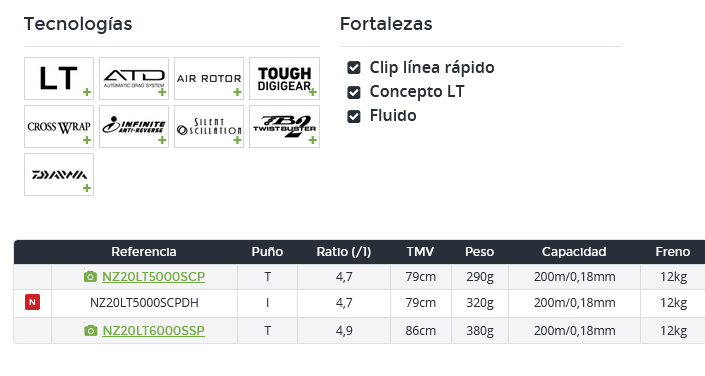705x376 pixels.
Task: Open the Tough Digigear technology icon
Action: [285, 78]
